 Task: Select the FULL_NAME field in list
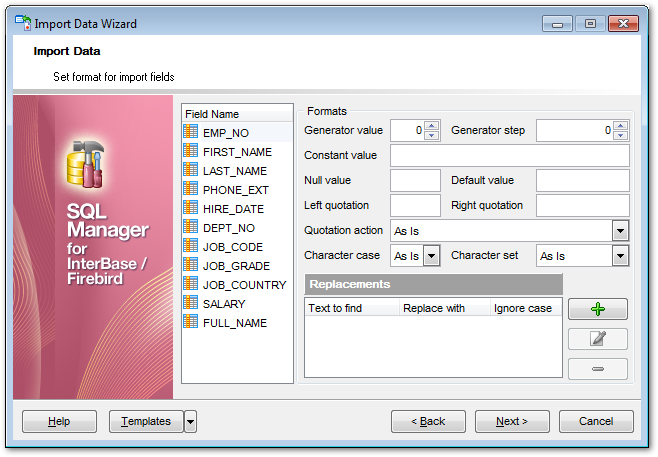point(235,322)
